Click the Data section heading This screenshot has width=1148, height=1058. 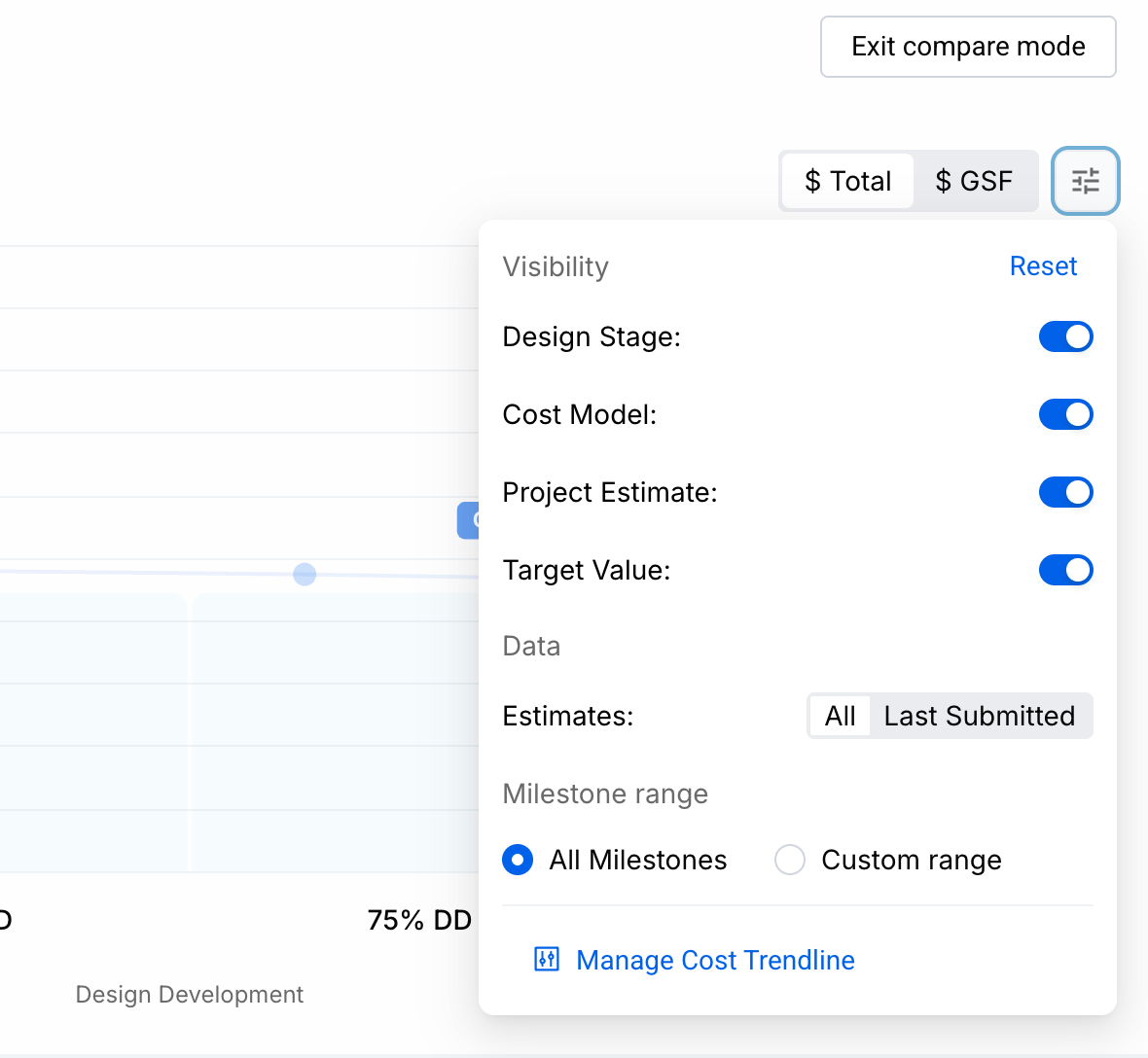(531, 646)
